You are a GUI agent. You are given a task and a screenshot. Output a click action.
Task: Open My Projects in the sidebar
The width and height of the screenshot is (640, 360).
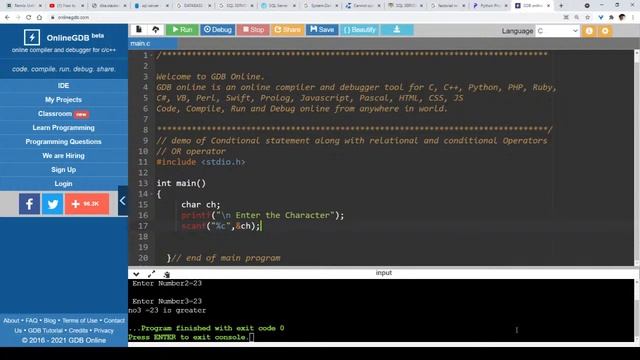[63, 100]
